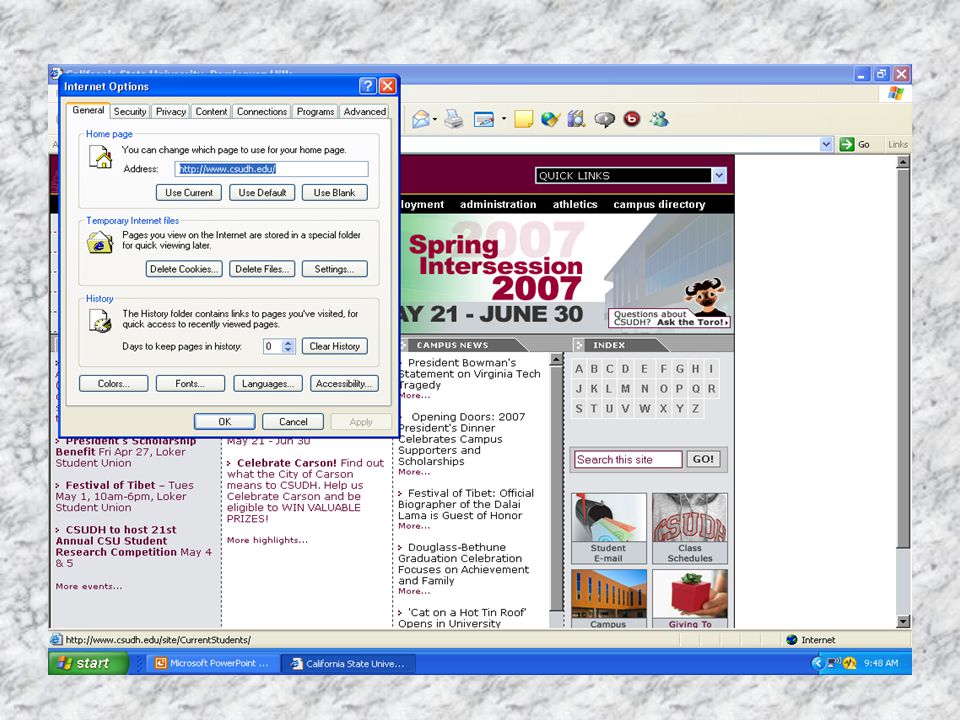Click Delete Files button
Image resolution: width=960 pixels, height=720 pixels.
pyautogui.click(x=262, y=269)
